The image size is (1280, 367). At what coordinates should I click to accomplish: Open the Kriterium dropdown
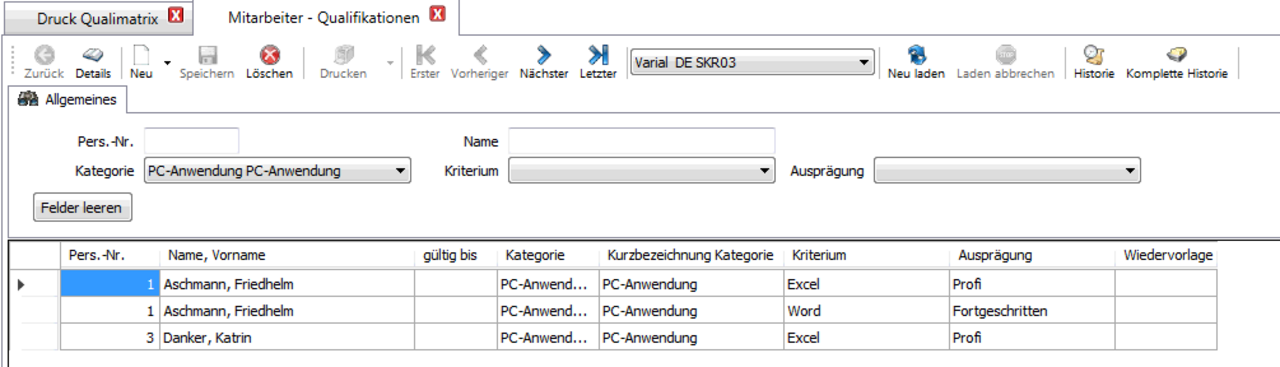642,171
